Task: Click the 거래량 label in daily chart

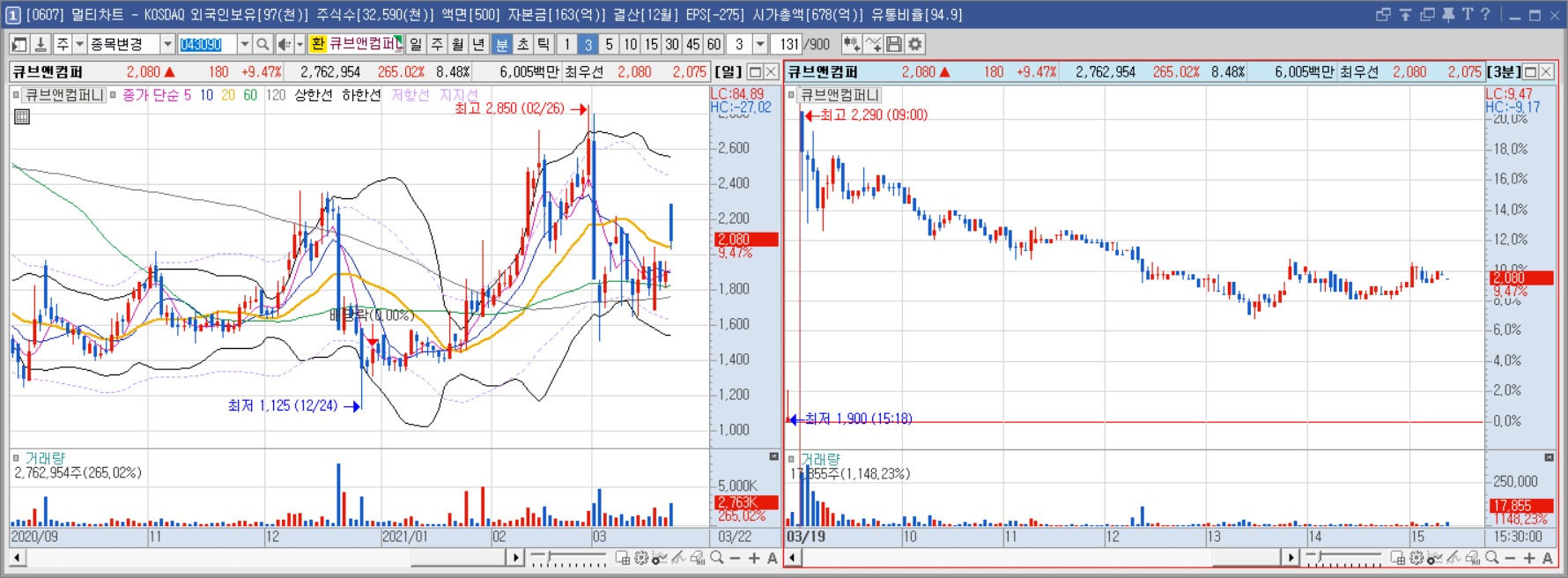Action: click(45, 458)
